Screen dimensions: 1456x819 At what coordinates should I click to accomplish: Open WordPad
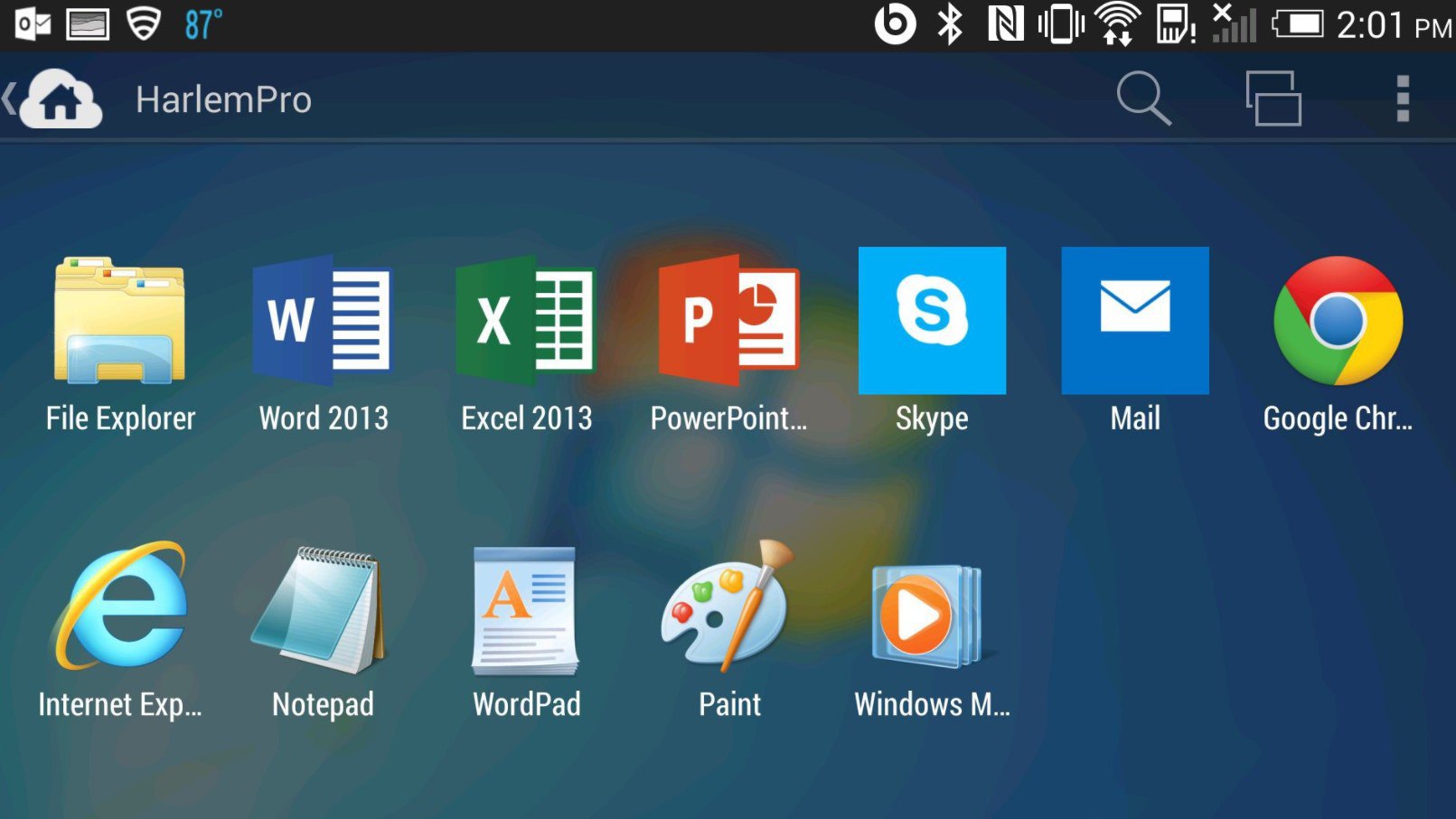[x=525, y=611]
